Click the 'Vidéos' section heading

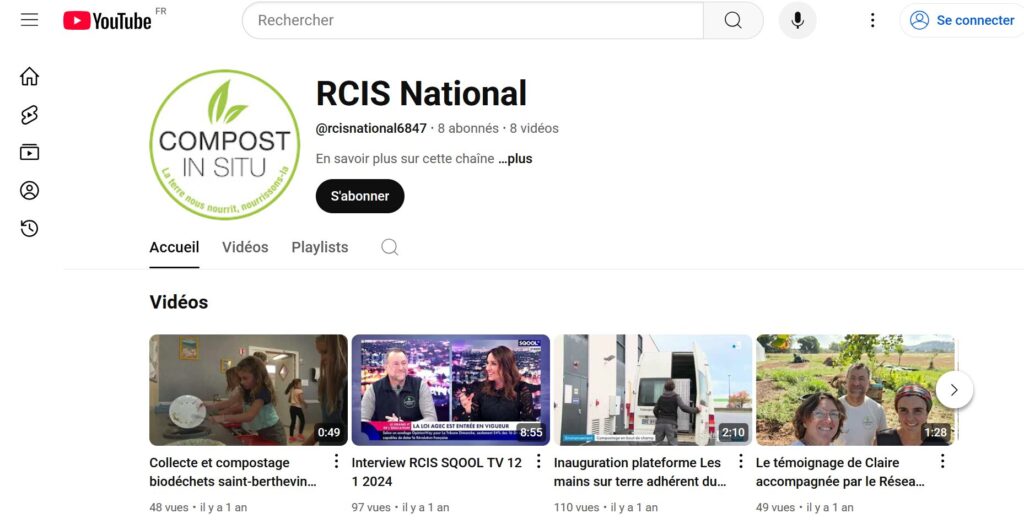coord(179,303)
